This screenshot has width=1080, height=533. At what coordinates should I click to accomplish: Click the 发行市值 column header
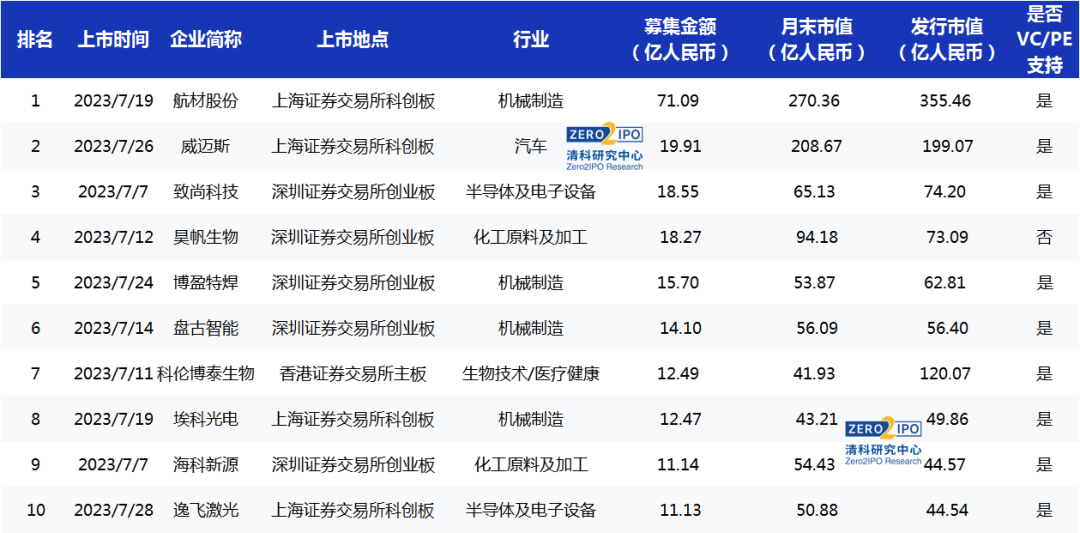(948, 39)
